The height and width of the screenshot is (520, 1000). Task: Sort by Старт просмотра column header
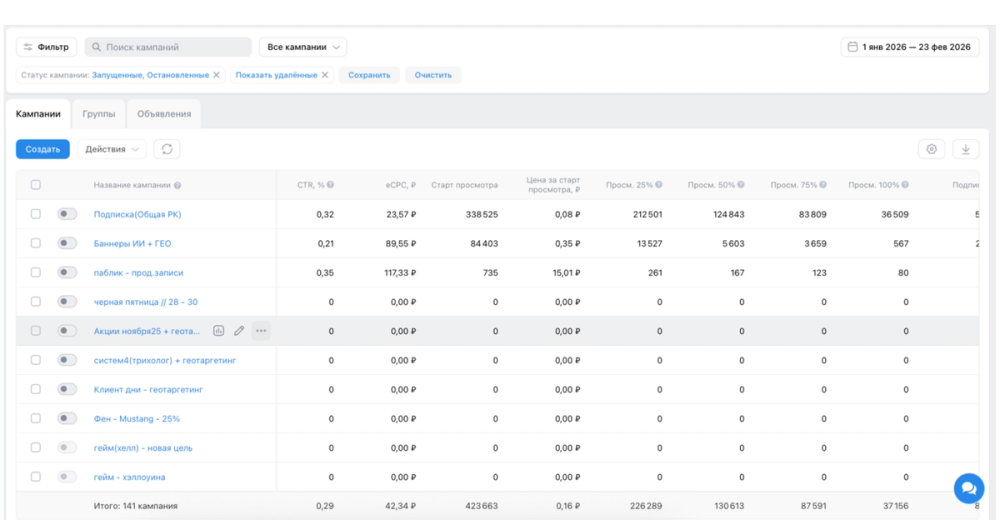464,185
